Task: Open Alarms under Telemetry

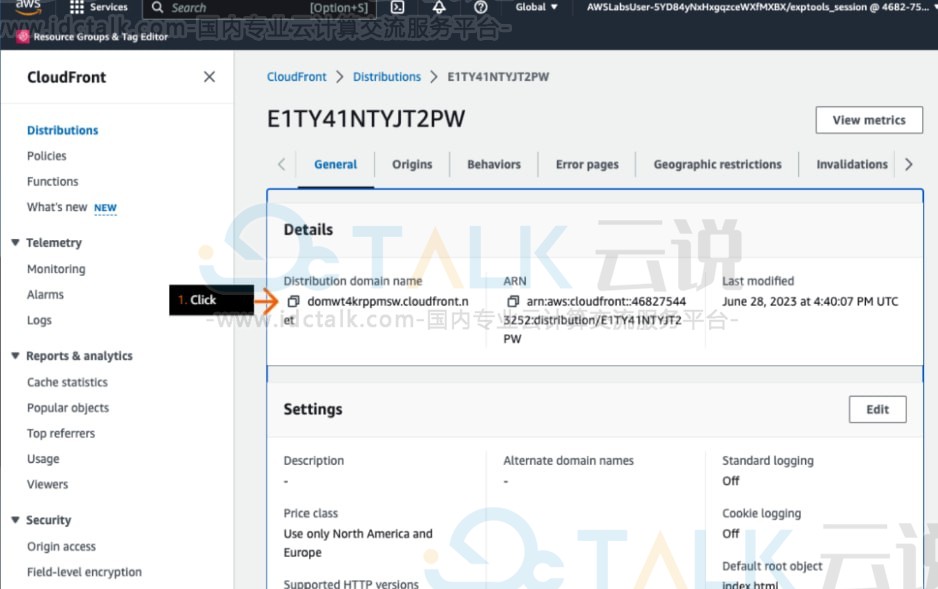Action: (x=45, y=295)
